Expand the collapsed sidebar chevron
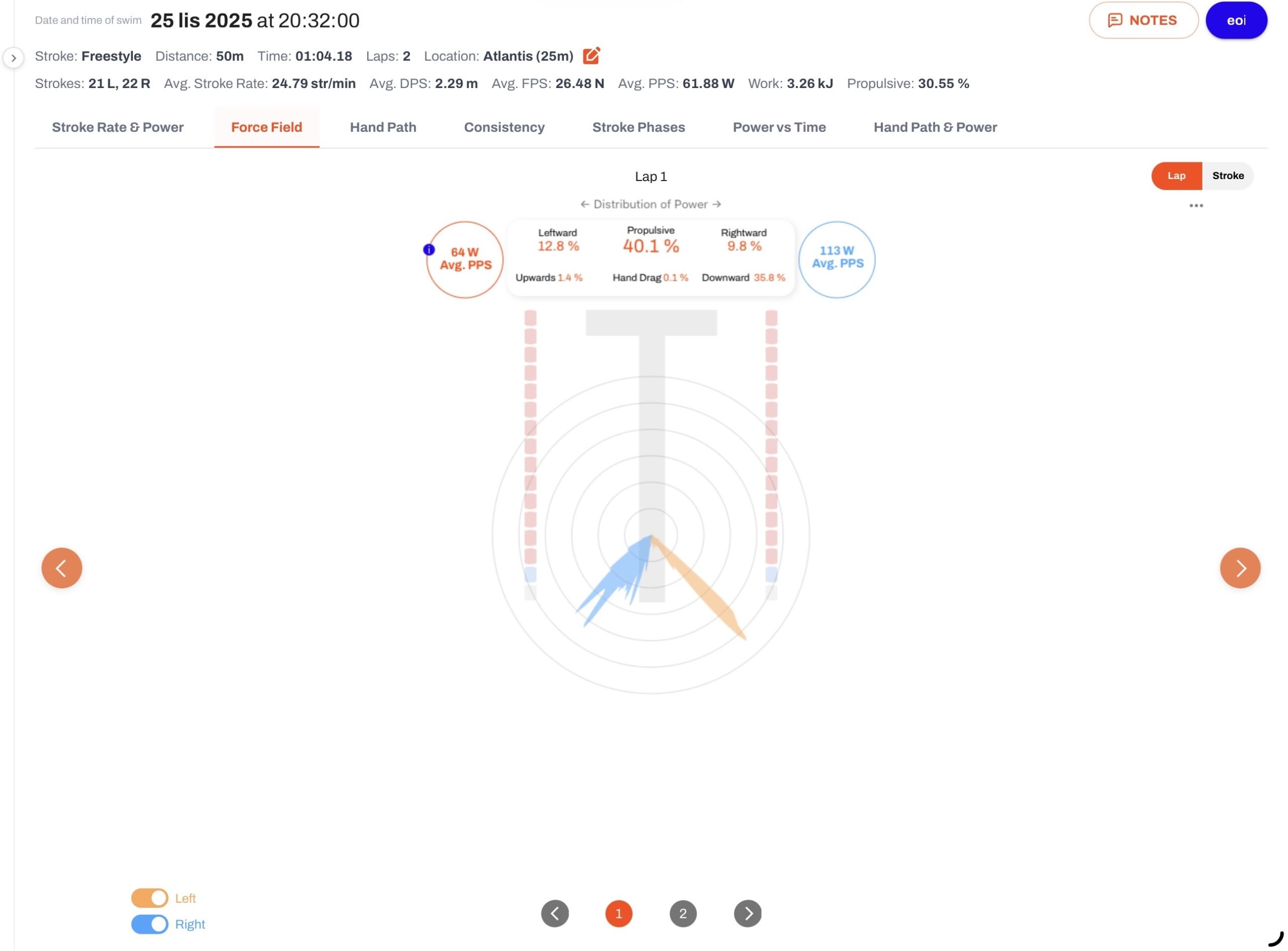The image size is (1288, 951). click(13, 57)
